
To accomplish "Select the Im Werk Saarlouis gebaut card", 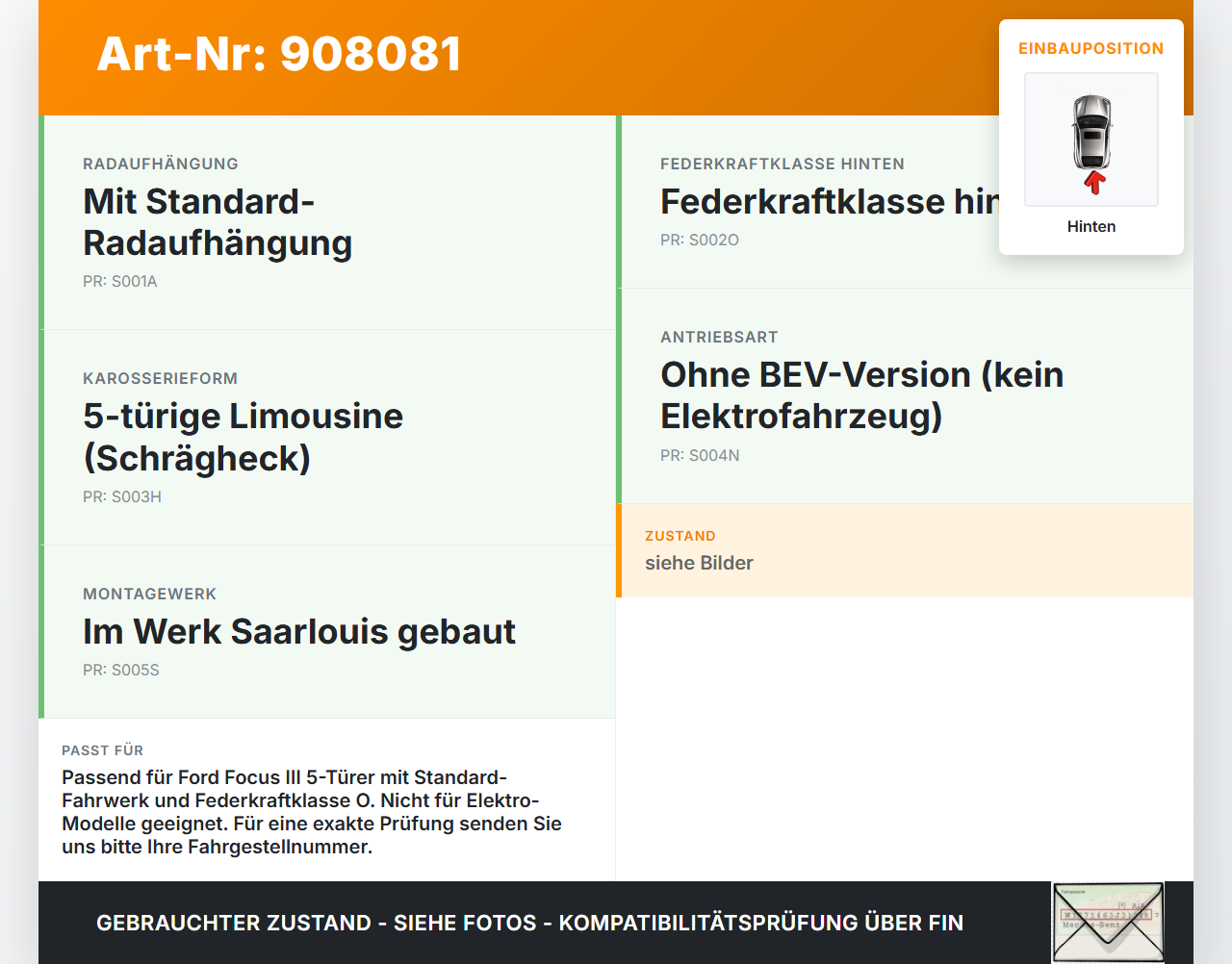I will [327, 632].
